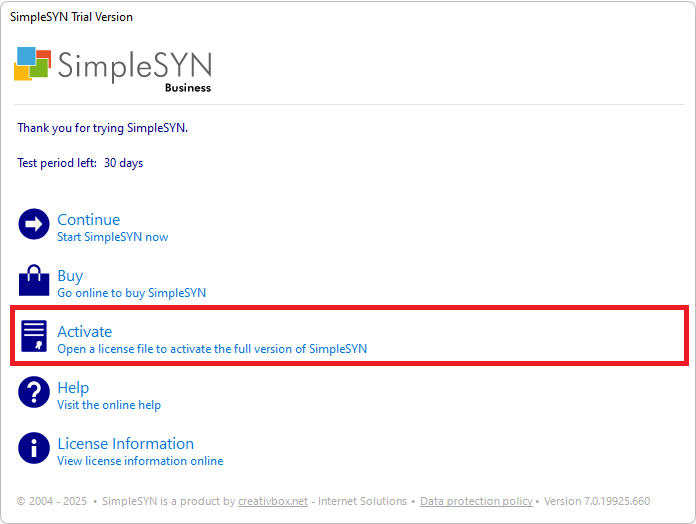The width and height of the screenshot is (696, 524).
Task: Click 'Visit the online help' text
Action: [x=109, y=405]
